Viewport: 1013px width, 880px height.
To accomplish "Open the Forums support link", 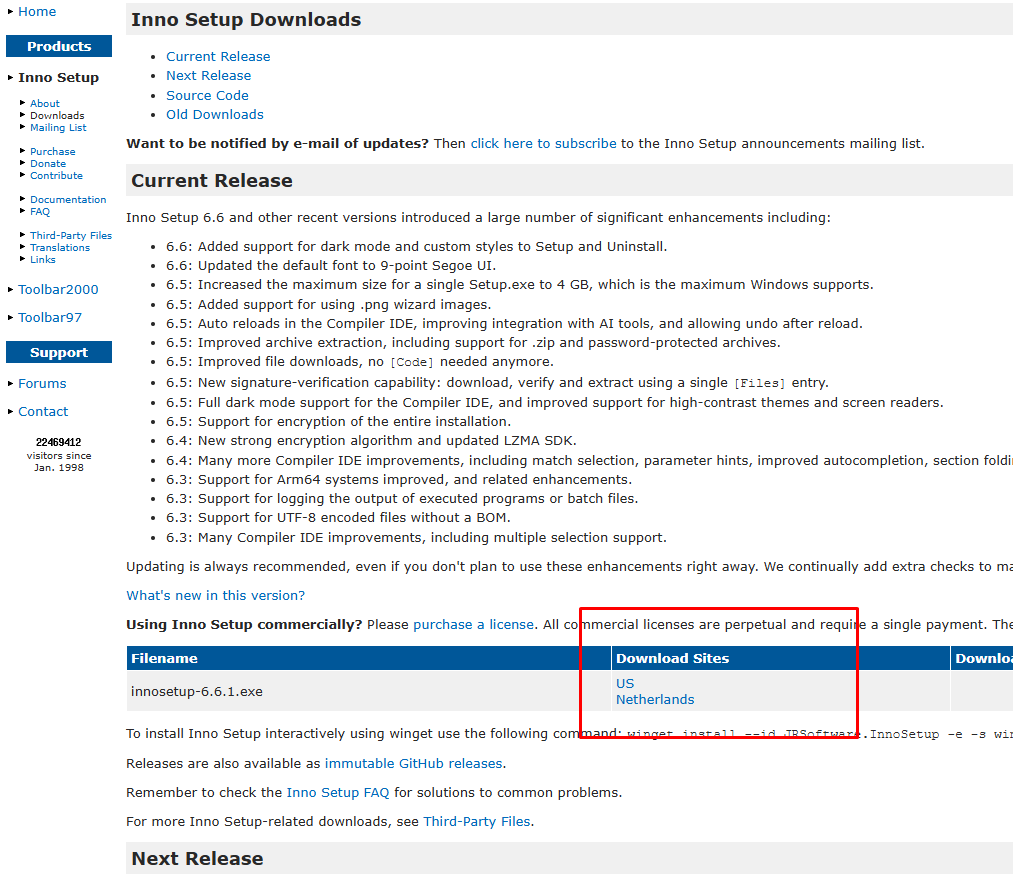I will (x=42, y=384).
